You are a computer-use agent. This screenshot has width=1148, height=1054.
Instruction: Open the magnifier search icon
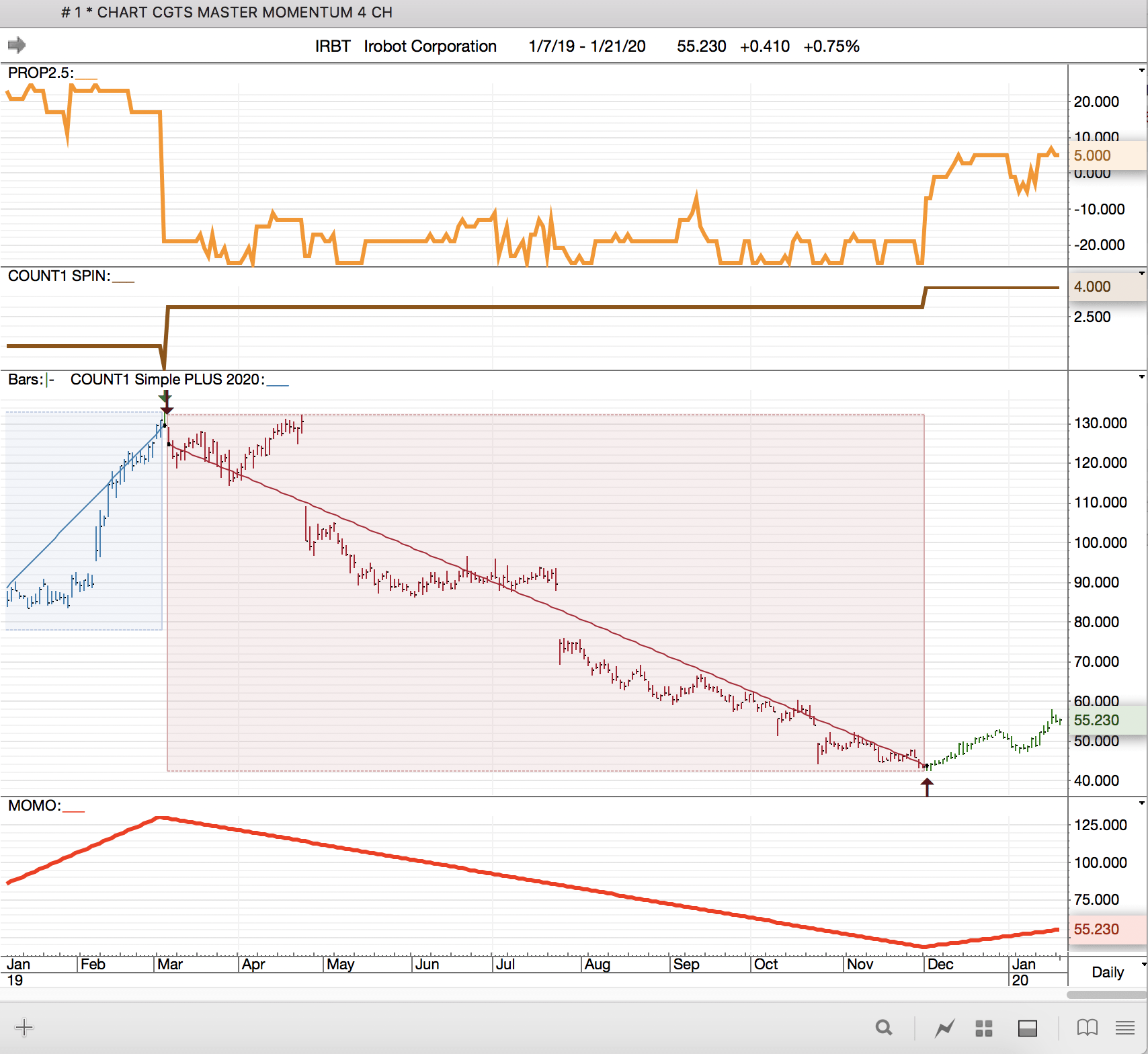[884, 1027]
